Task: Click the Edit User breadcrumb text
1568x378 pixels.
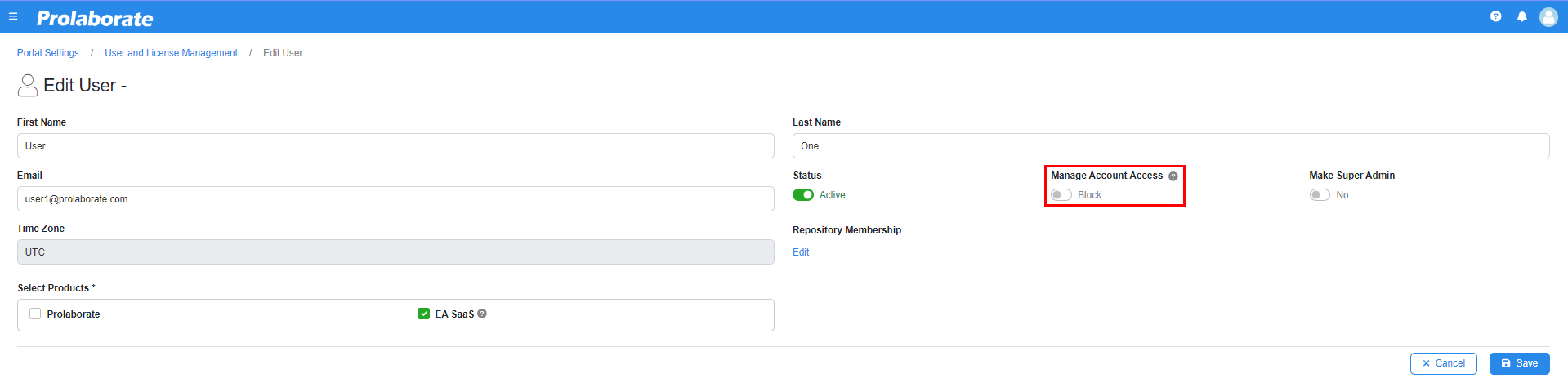Action: point(283,53)
